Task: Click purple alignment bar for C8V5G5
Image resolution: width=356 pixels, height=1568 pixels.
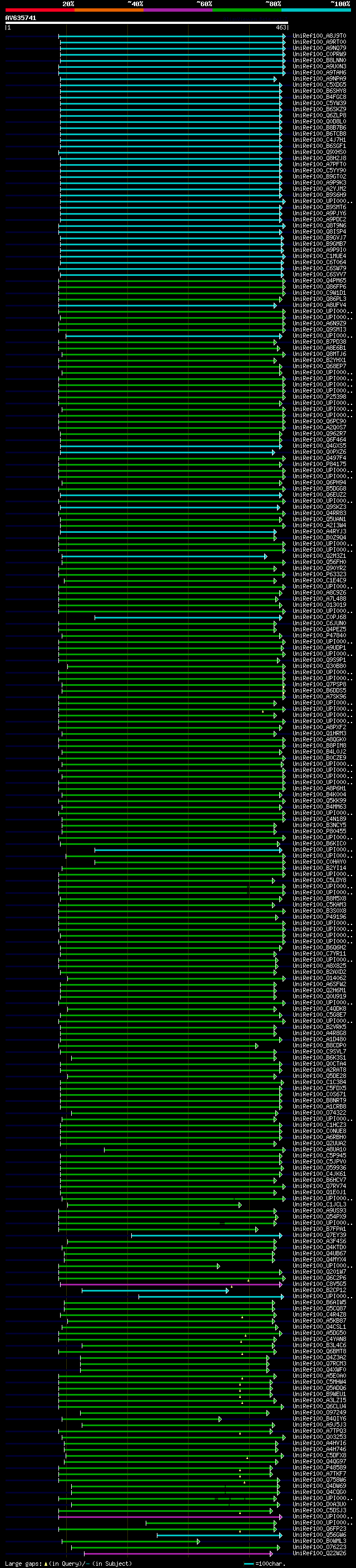Action: [171, 1284]
